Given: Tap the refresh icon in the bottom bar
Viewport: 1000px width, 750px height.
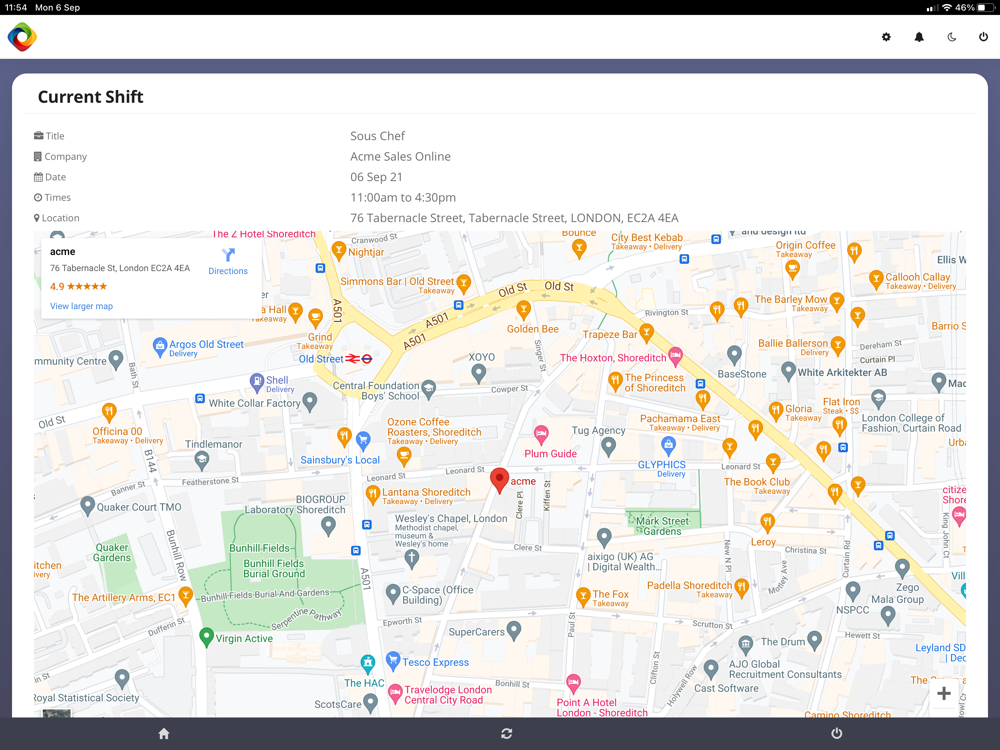Looking at the screenshot, I should coord(506,733).
